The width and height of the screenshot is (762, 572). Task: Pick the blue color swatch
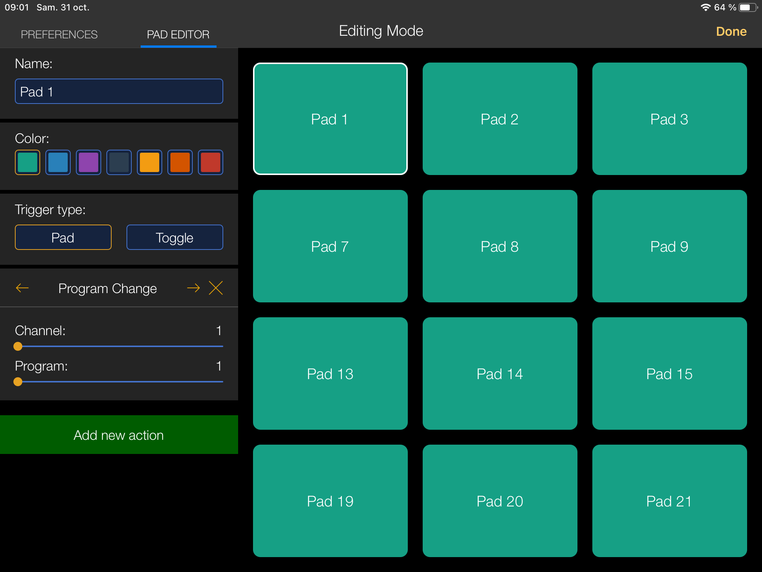click(x=58, y=162)
